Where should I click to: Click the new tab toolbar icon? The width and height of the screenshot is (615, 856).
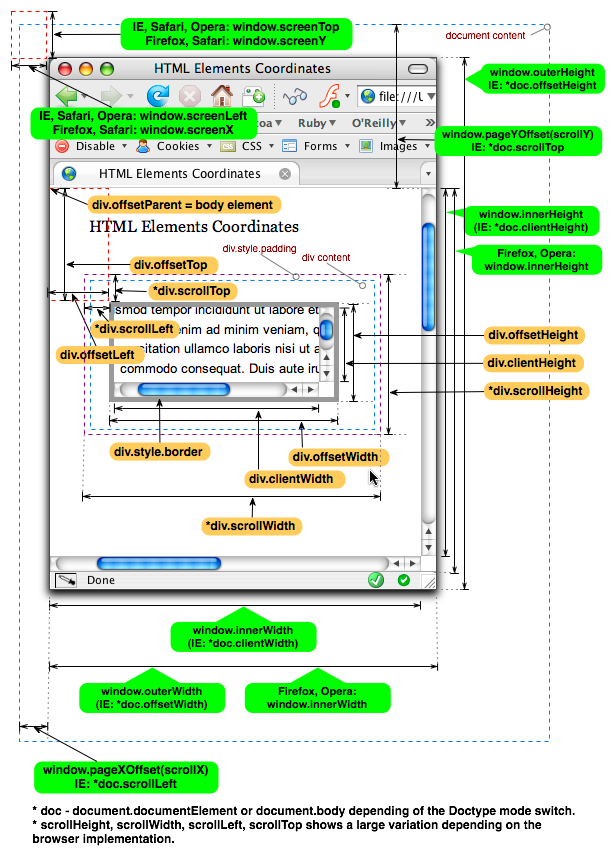[254, 96]
